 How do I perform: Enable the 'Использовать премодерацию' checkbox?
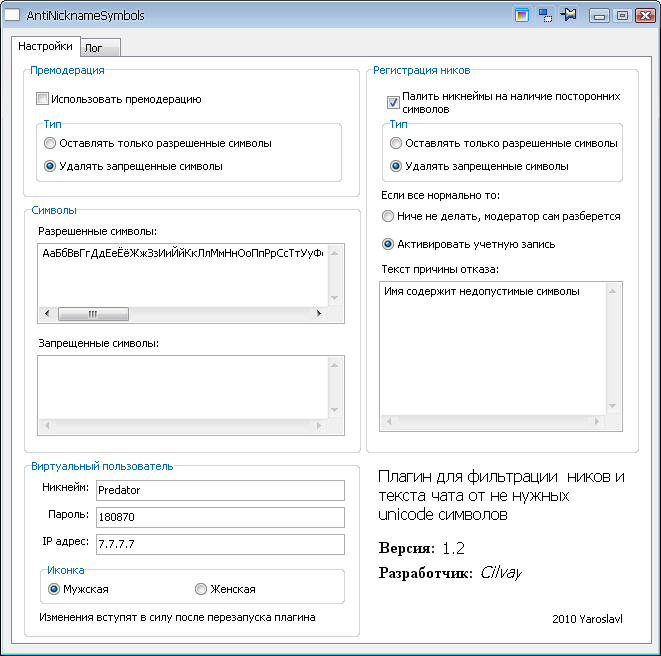tap(42, 99)
